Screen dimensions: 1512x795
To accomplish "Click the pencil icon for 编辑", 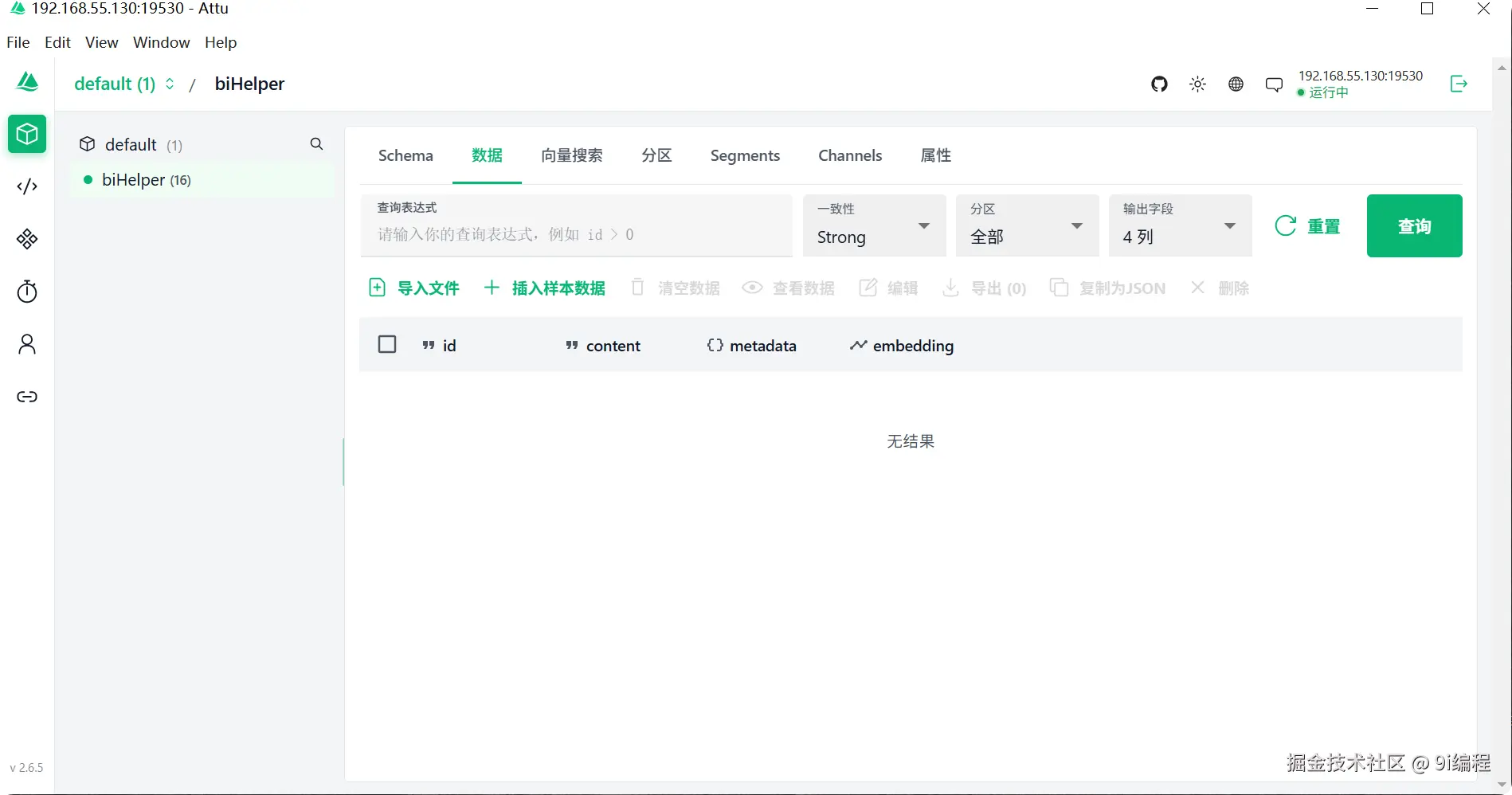I will click(x=868, y=288).
